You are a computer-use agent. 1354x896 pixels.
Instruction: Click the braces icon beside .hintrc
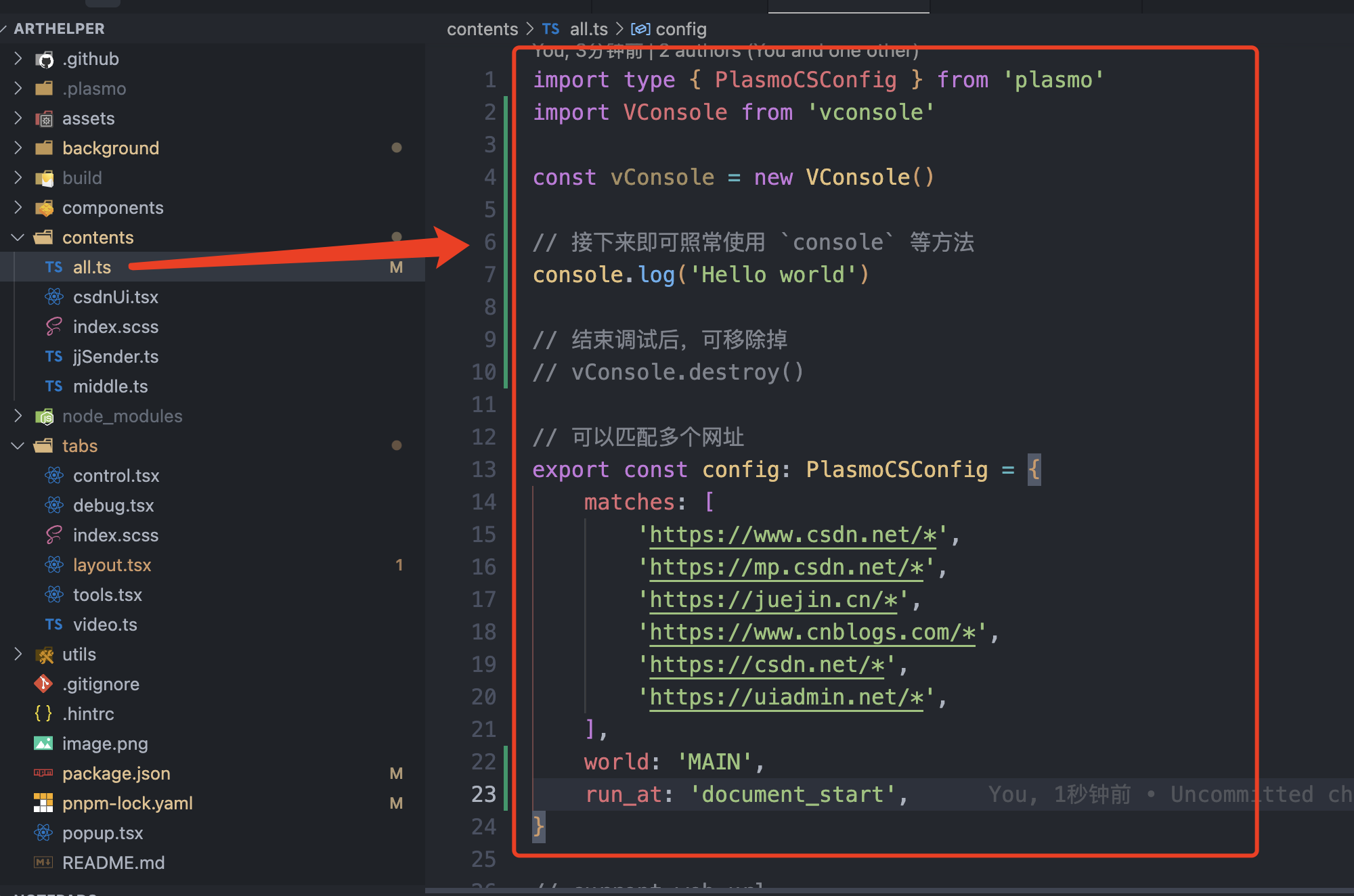pos(43,714)
